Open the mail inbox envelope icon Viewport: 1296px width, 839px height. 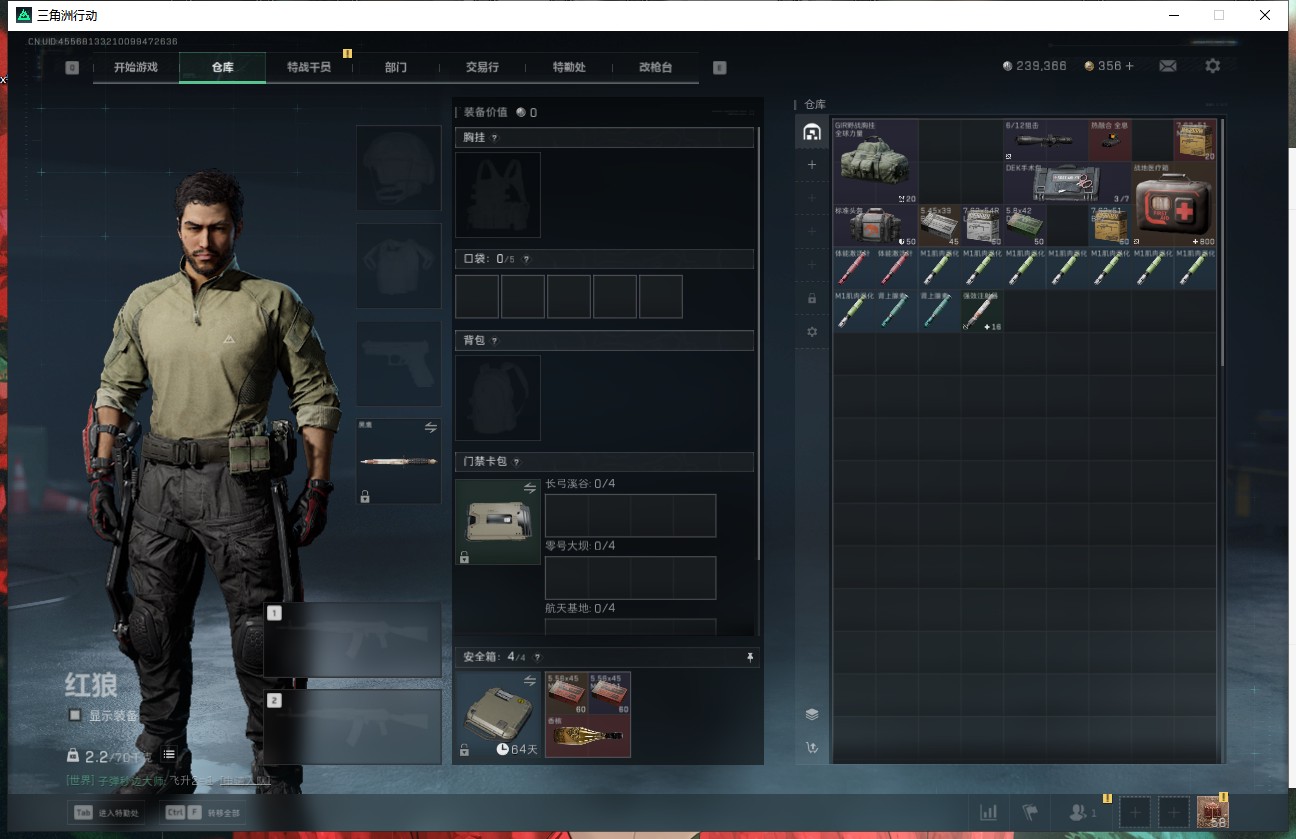tap(1167, 66)
